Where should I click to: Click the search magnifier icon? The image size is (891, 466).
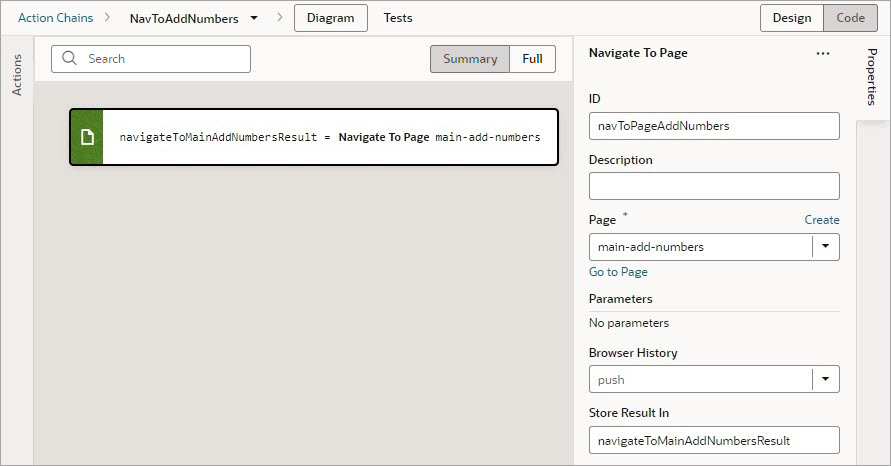point(70,59)
